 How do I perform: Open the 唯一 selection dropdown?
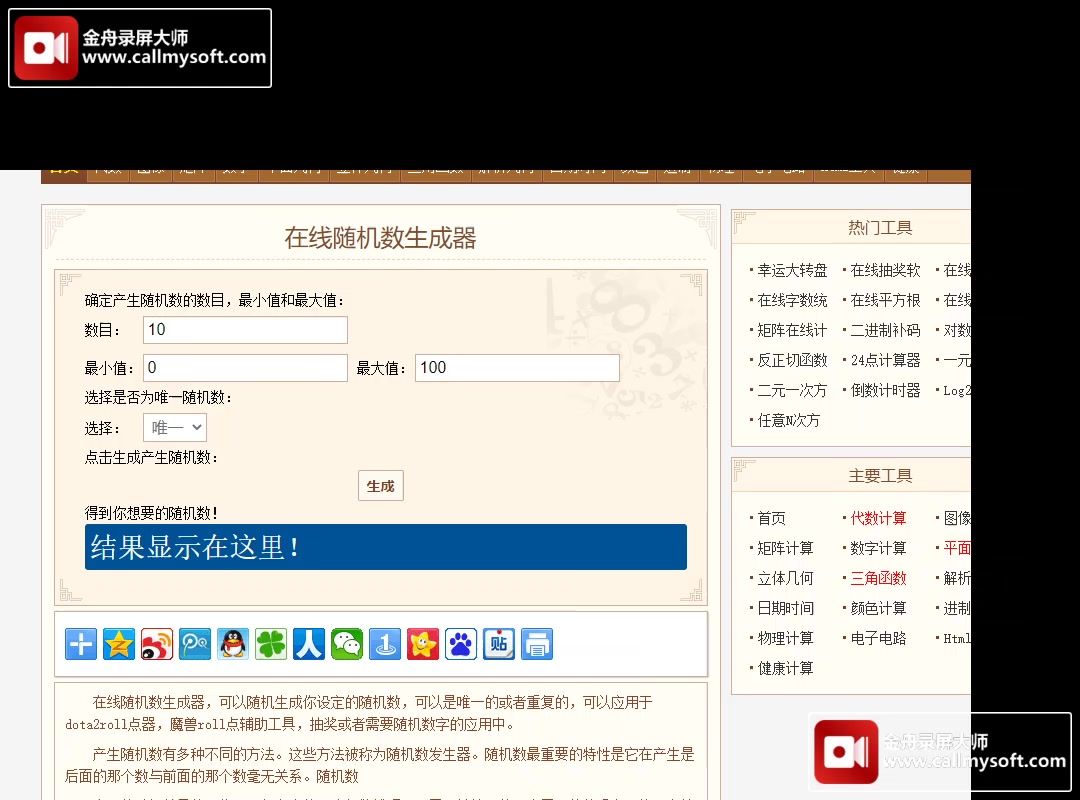click(x=175, y=428)
